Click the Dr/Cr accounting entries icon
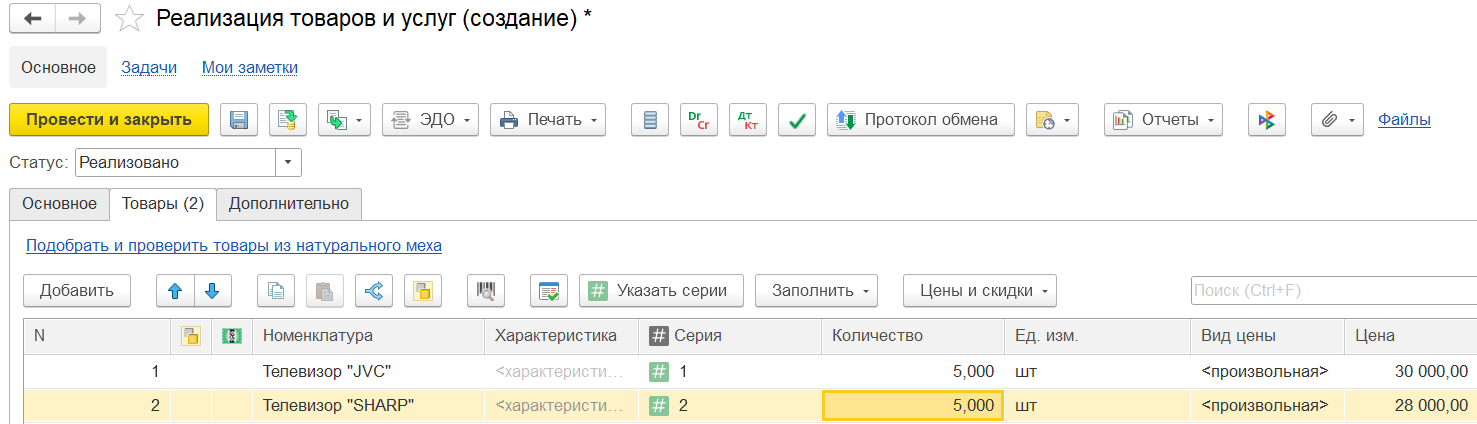The width and height of the screenshot is (1477, 424). pos(699,120)
